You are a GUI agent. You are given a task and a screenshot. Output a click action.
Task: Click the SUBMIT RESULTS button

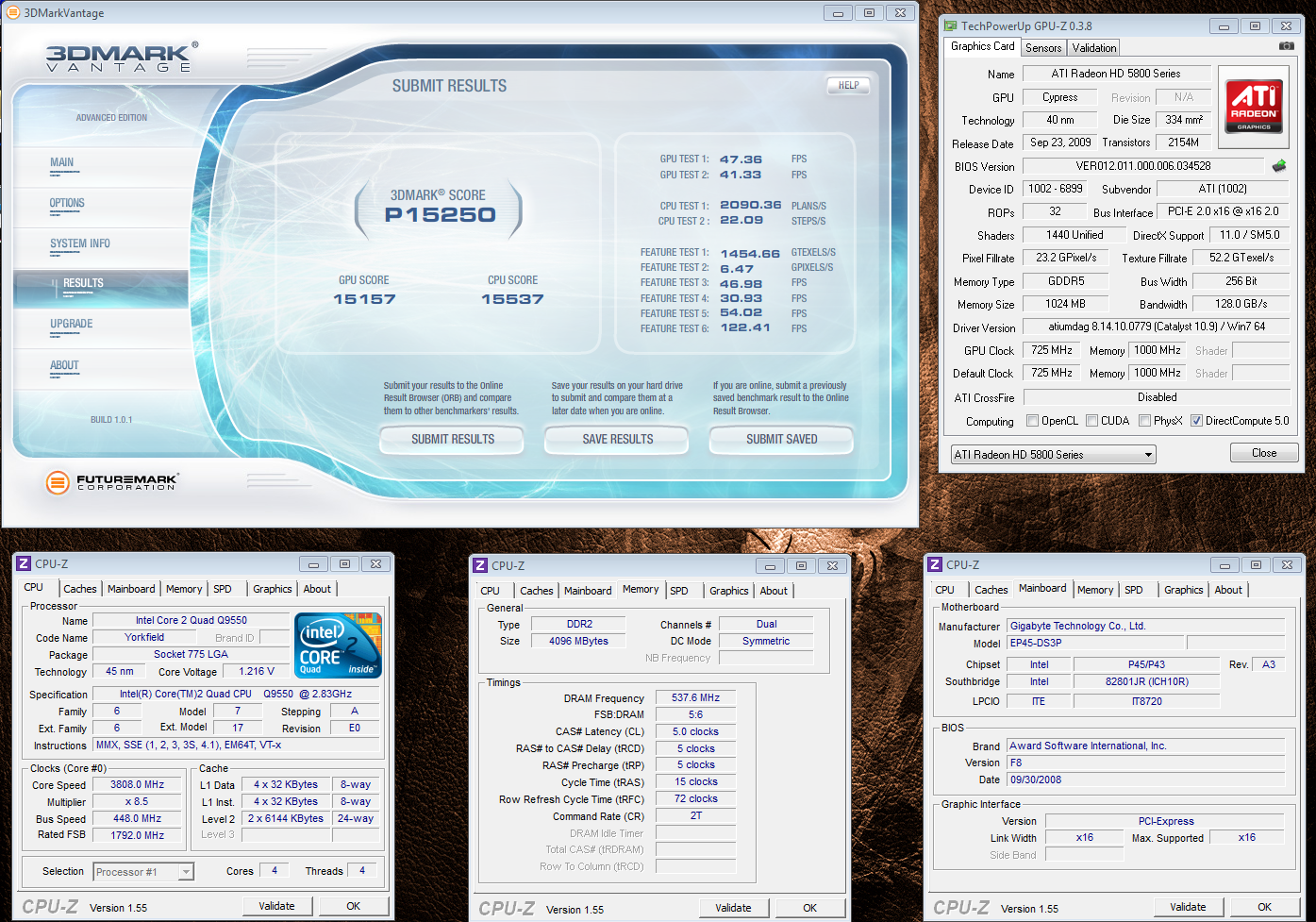click(452, 439)
